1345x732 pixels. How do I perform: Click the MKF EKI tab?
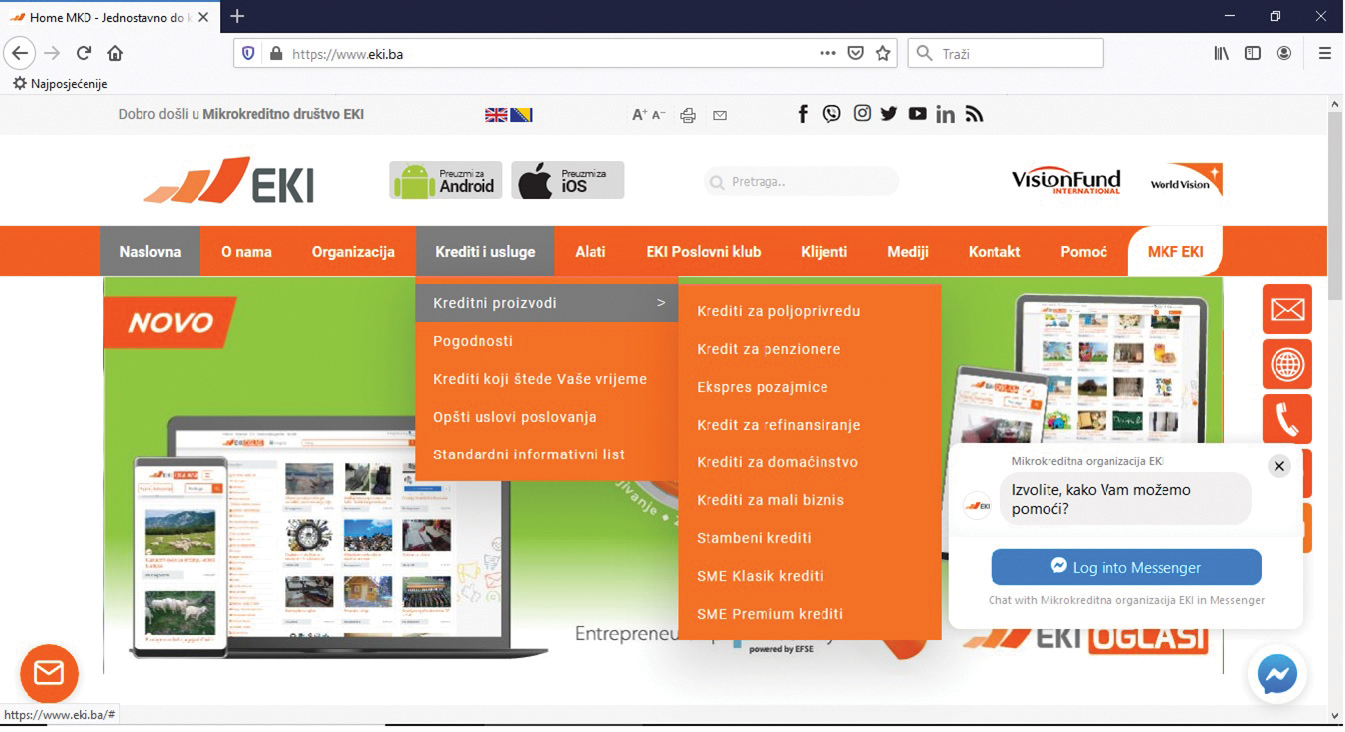[x=1175, y=251]
